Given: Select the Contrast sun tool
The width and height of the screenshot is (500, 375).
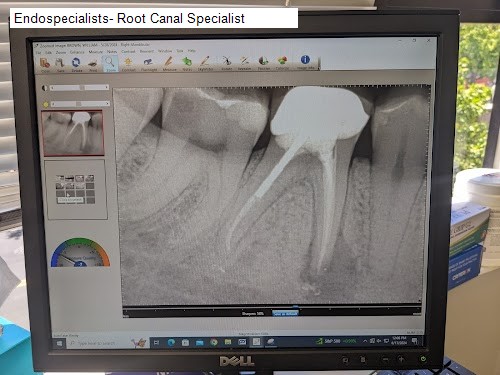Looking at the screenshot, I should [128, 64].
